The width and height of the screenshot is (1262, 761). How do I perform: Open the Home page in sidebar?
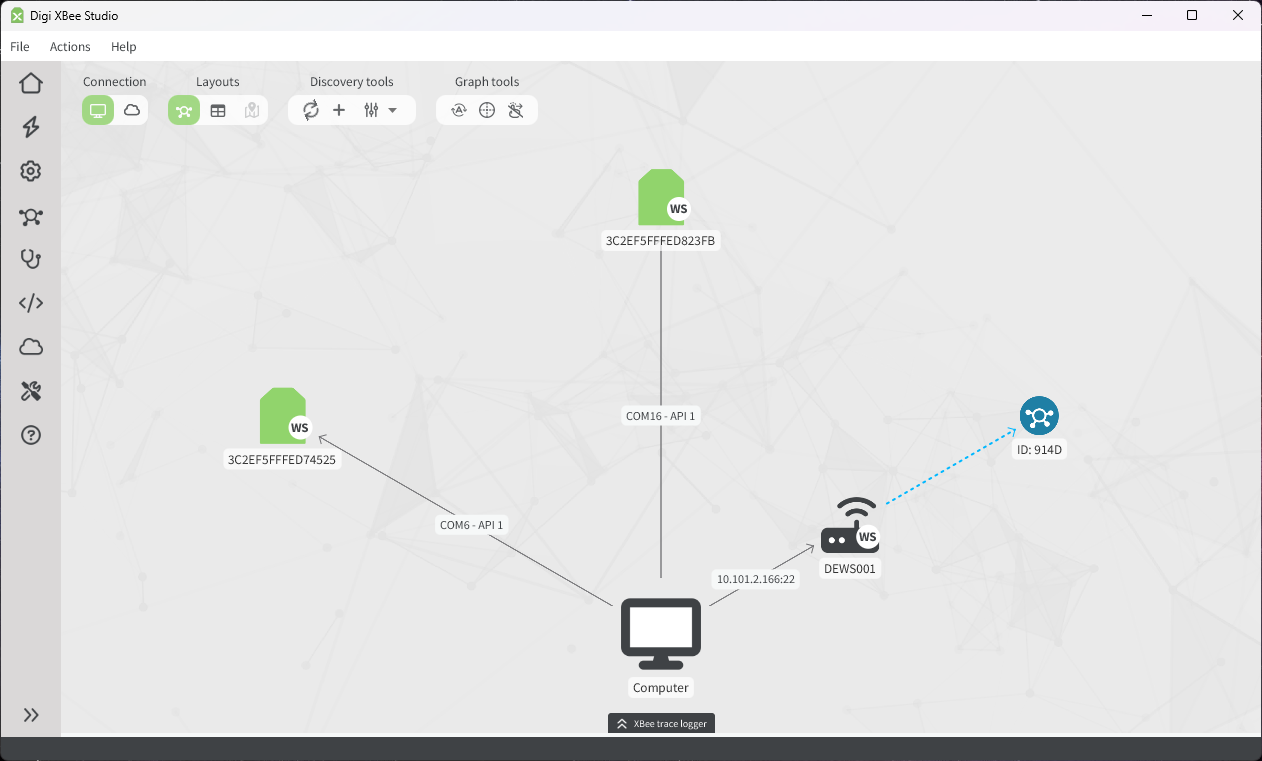31,83
